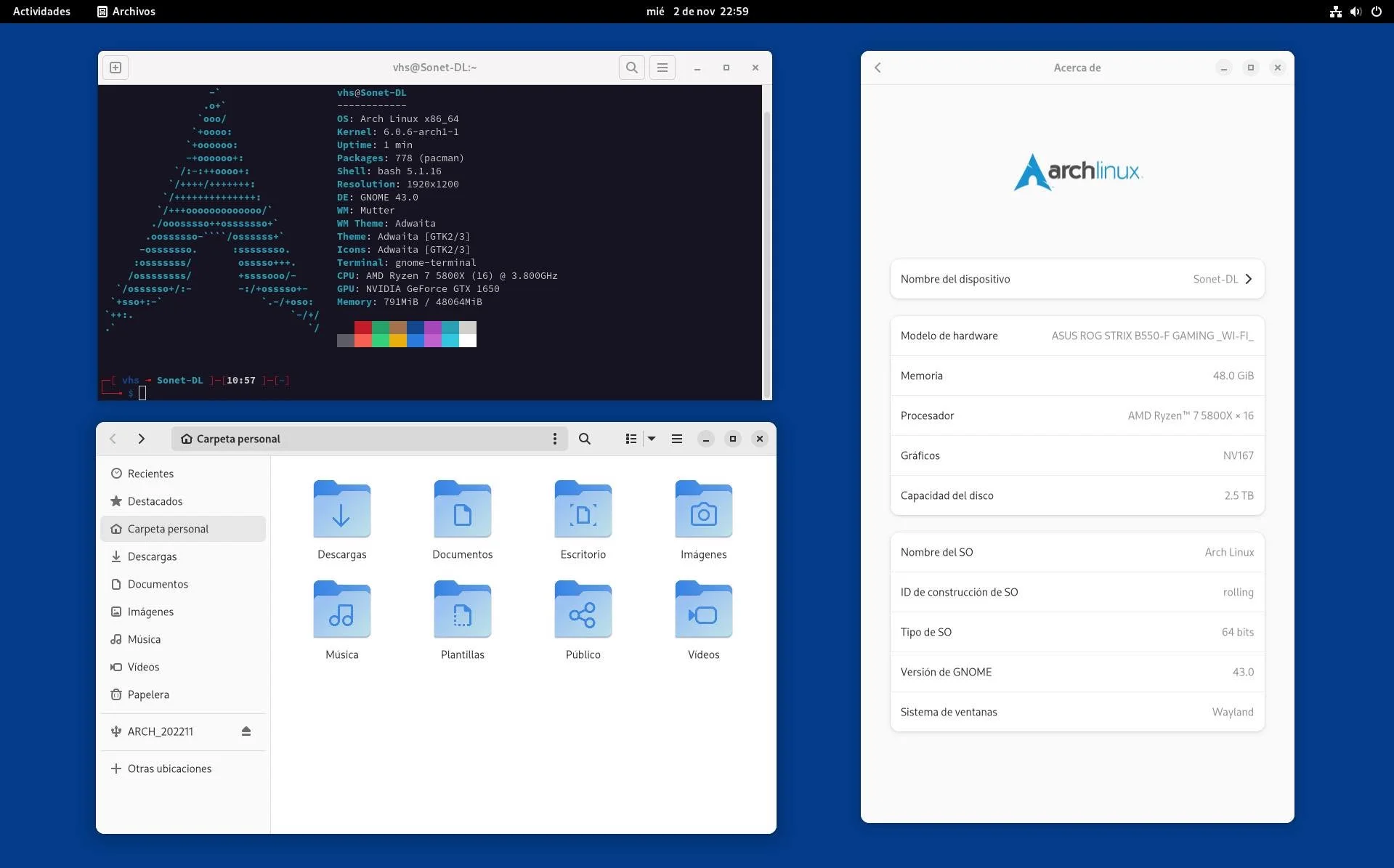The image size is (1394, 868).
Task: Click the terminal vertical scrollbar
Action: point(766,254)
